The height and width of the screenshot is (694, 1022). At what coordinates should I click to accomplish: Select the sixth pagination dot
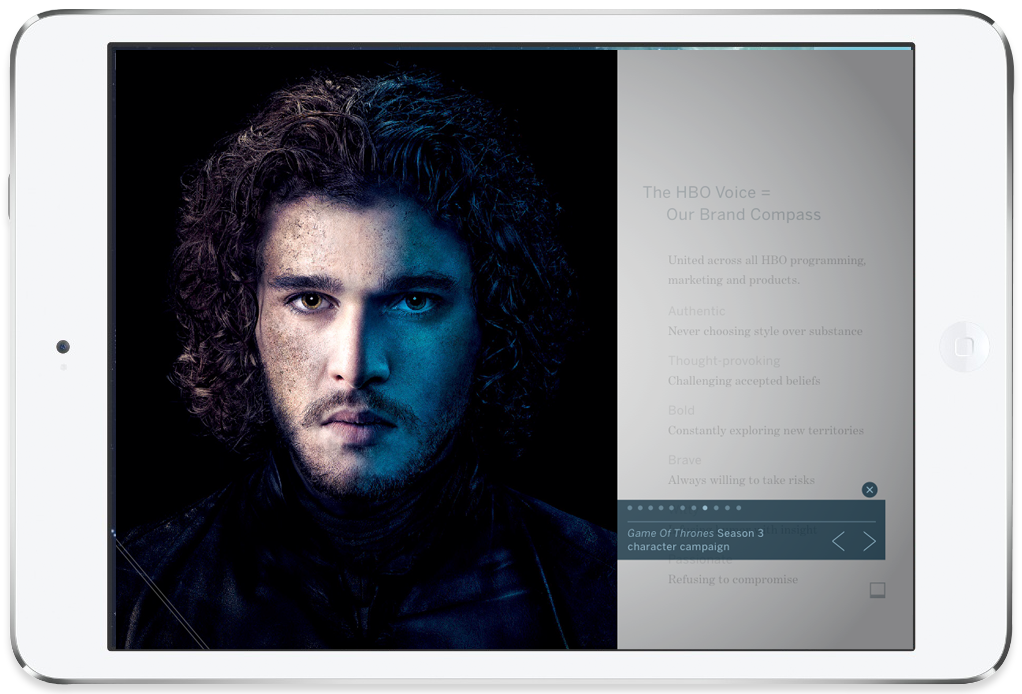pyautogui.click(x=682, y=508)
